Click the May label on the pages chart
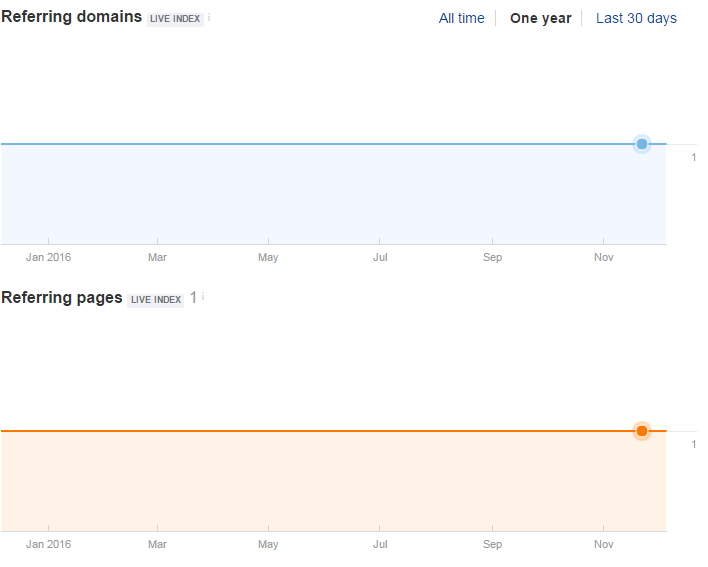This screenshot has width=708, height=567. 268,545
